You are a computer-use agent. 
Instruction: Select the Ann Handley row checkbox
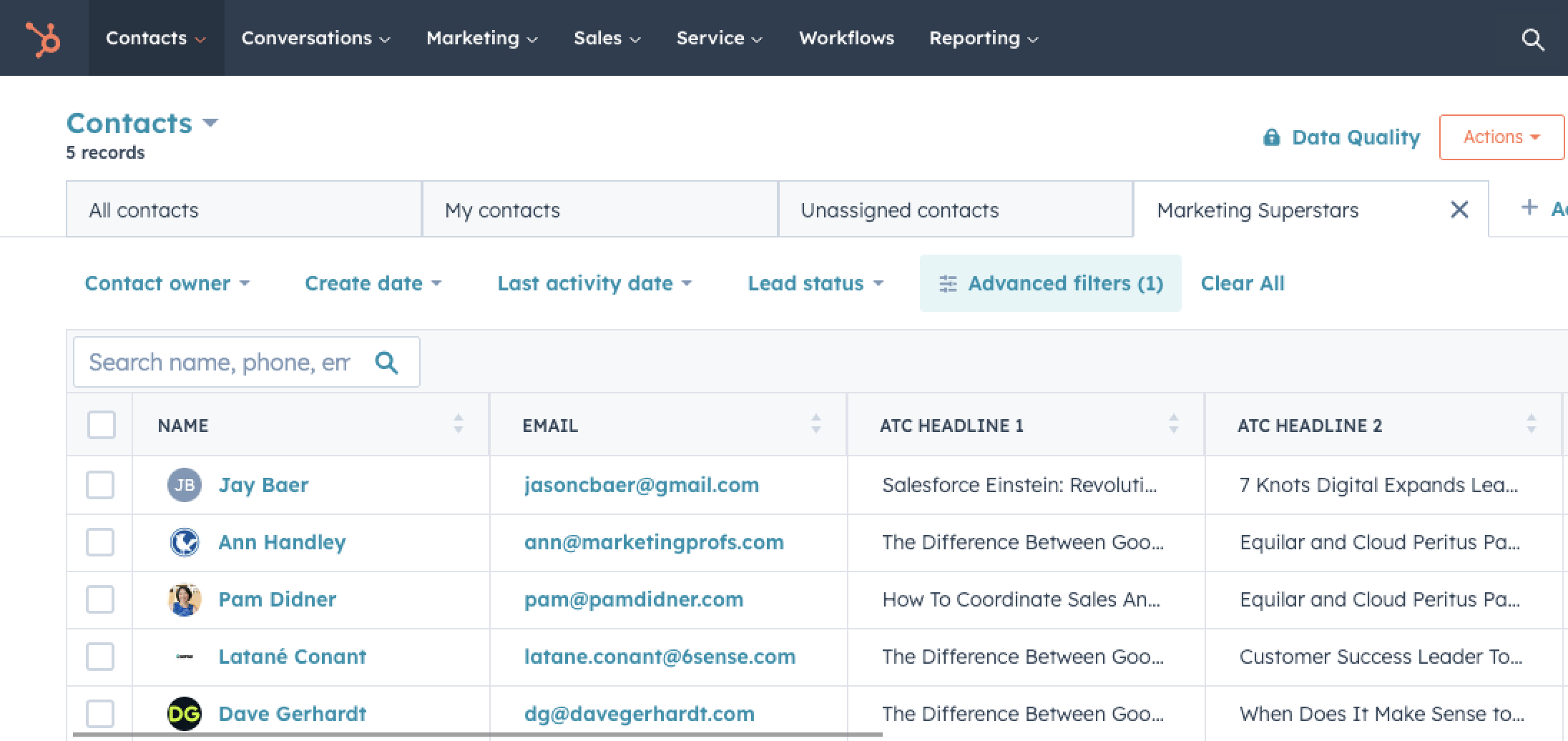(x=100, y=542)
